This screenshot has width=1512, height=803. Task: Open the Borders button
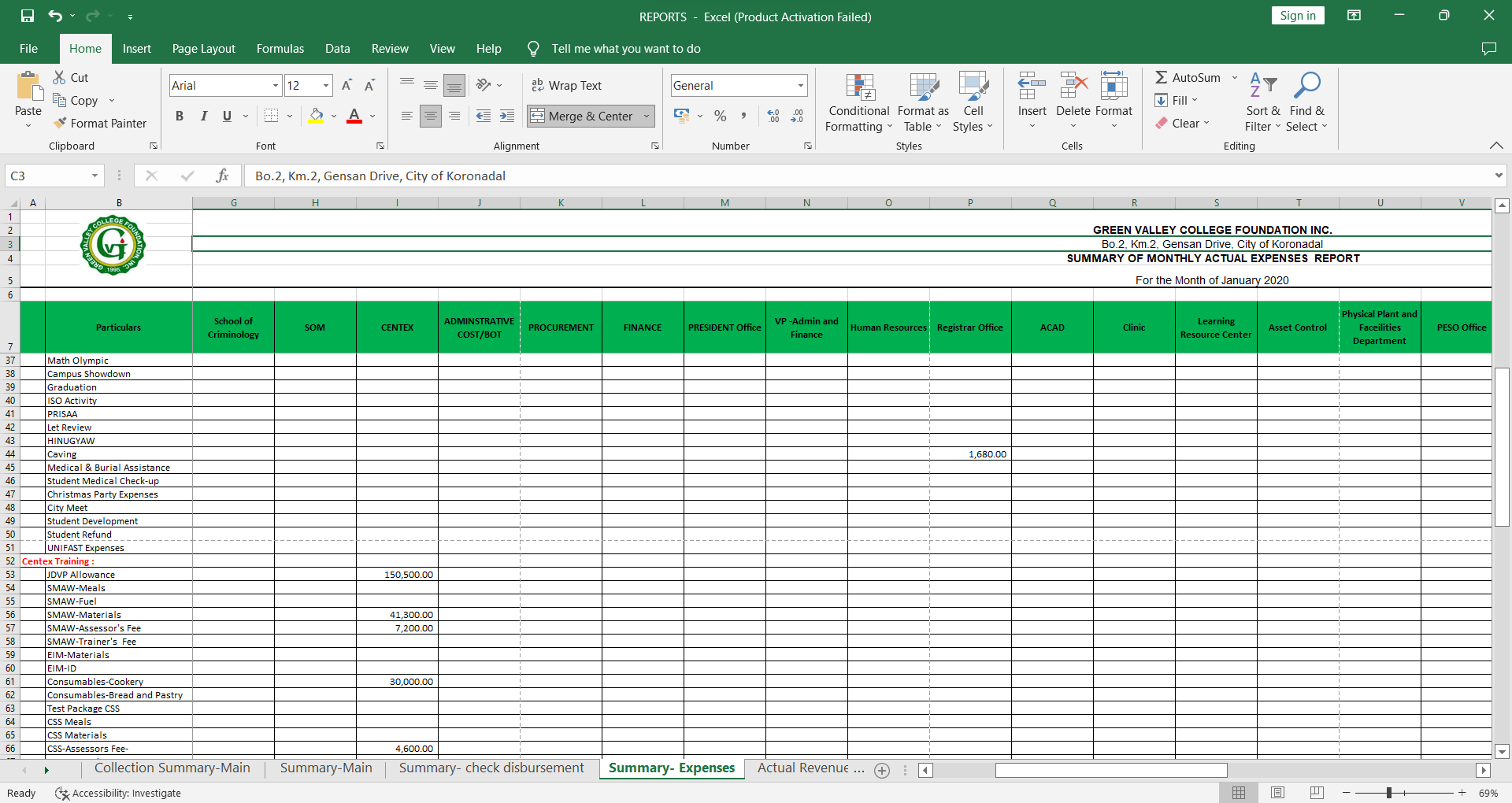pos(271,116)
